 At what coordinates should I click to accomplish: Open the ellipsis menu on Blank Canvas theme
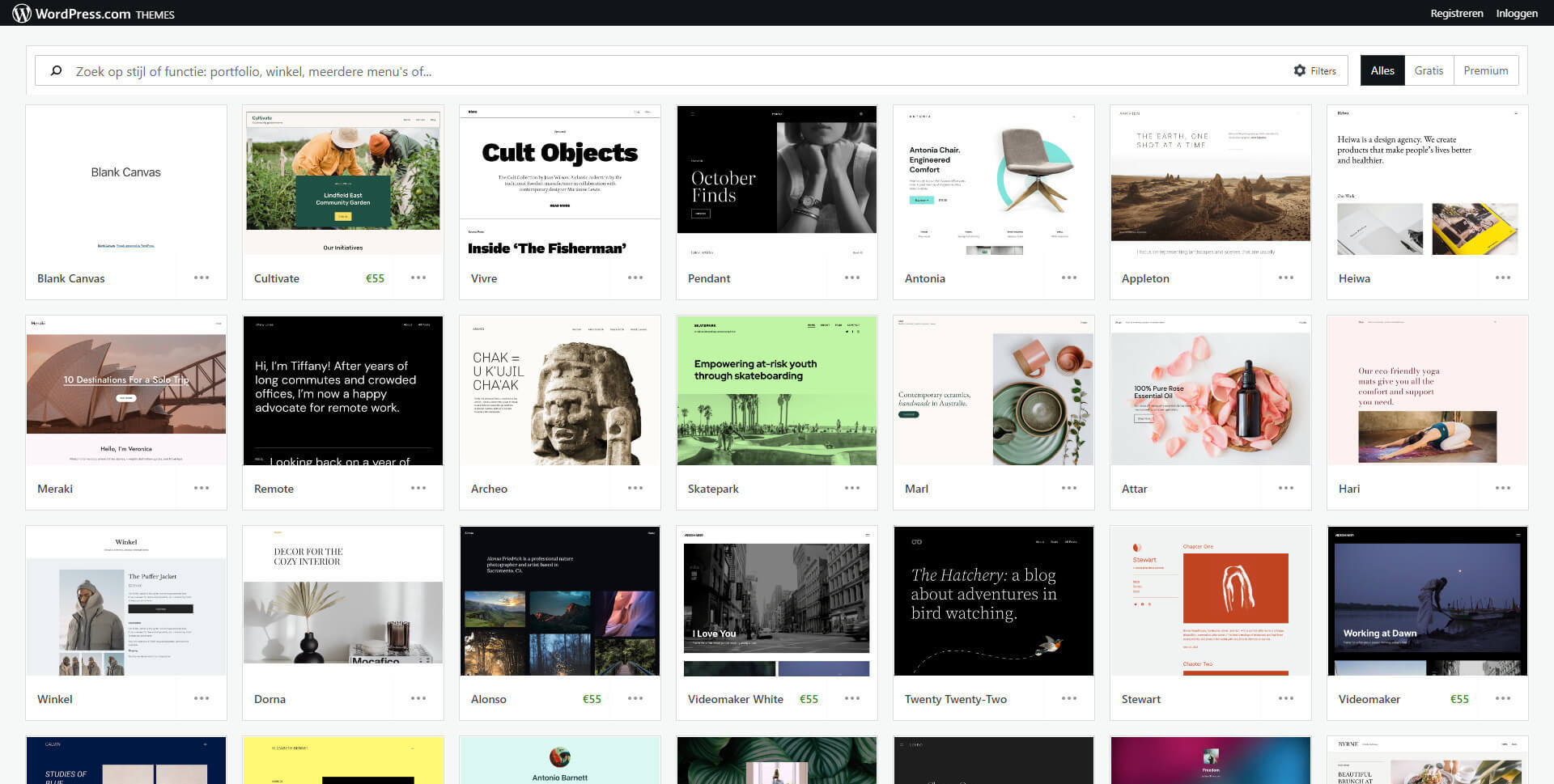pos(202,278)
